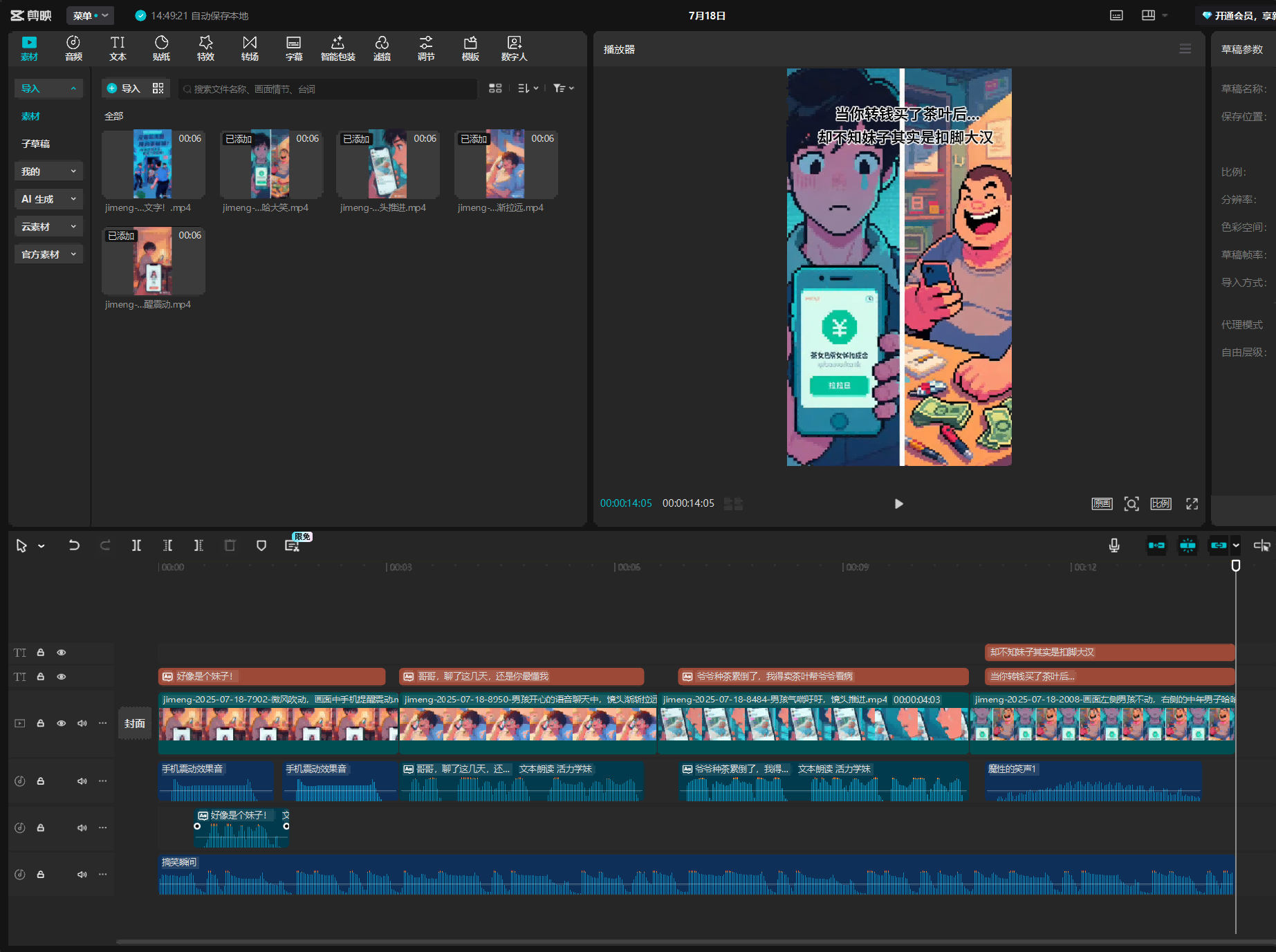Select the 魔性的笑声1 audio clip

pos(1093,781)
